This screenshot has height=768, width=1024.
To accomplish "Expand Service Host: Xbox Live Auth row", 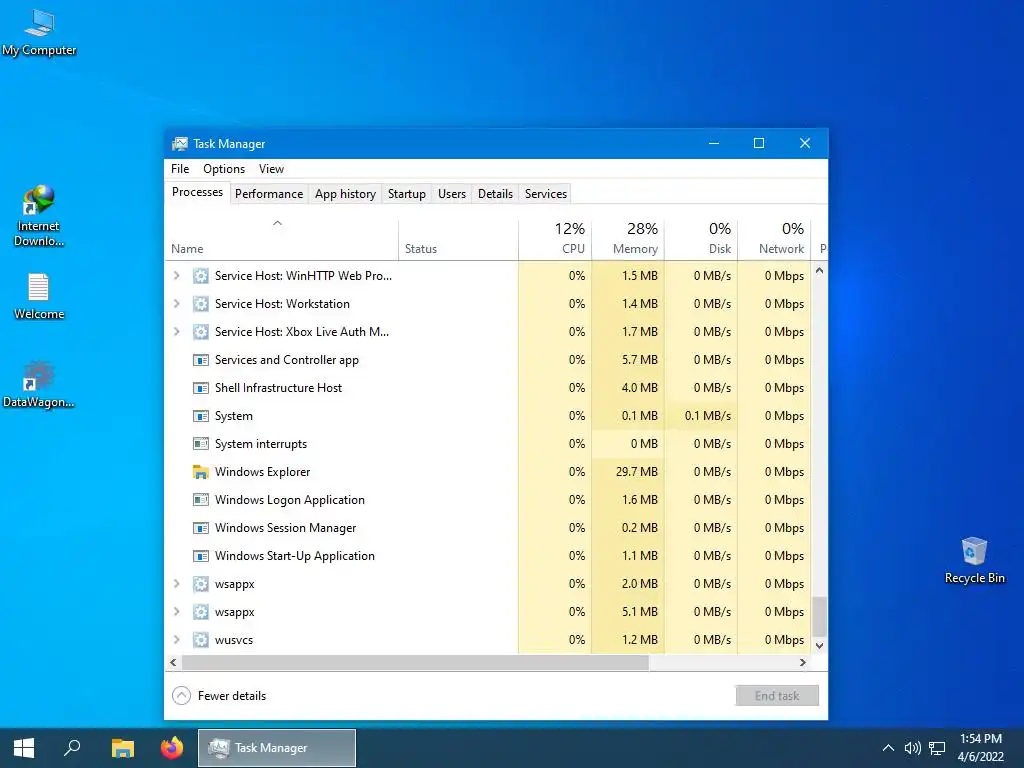I will [x=176, y=332].
